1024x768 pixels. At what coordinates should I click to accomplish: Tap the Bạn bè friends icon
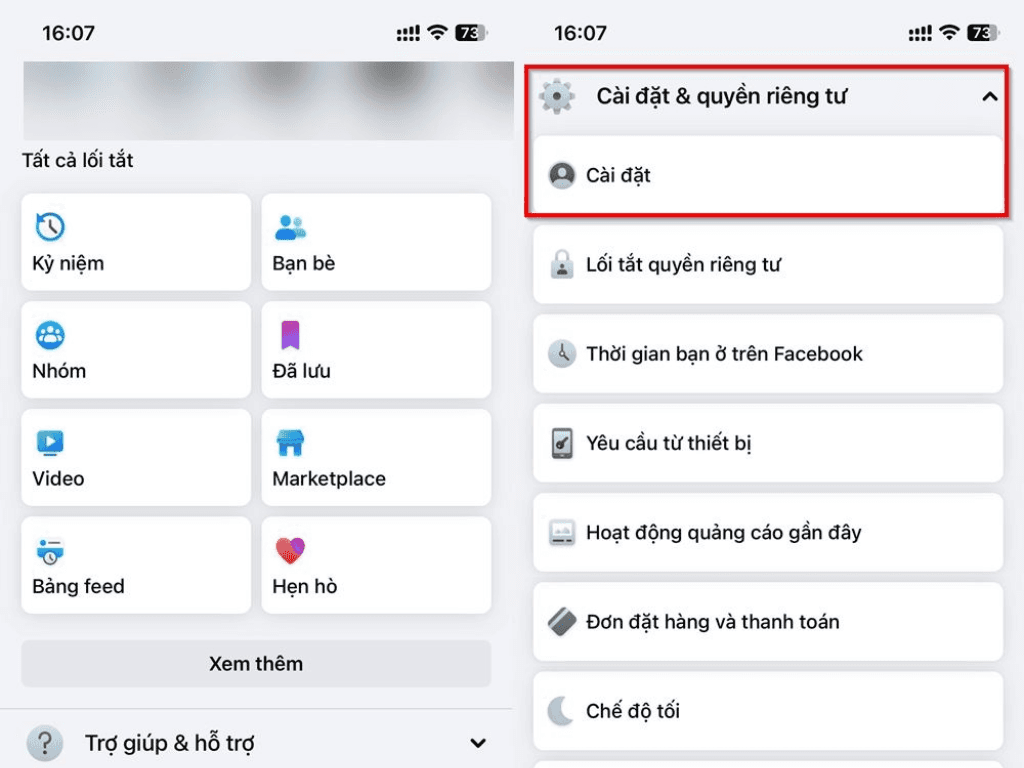tap(290, 227)
